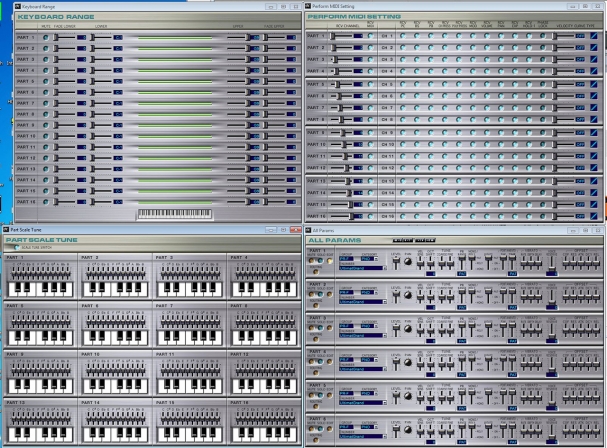Adjust Part 1 Fade Lower slider
The height and width of the screenshot is (448, 607).
(x=64, y=38)
